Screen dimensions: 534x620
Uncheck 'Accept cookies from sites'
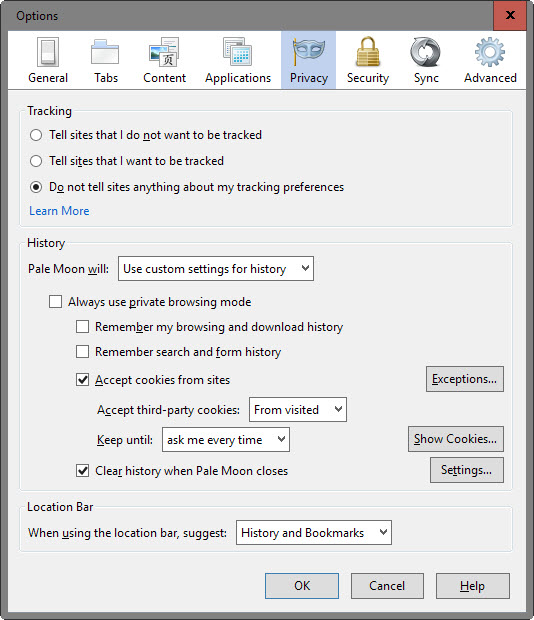click(x=82, y=380)
